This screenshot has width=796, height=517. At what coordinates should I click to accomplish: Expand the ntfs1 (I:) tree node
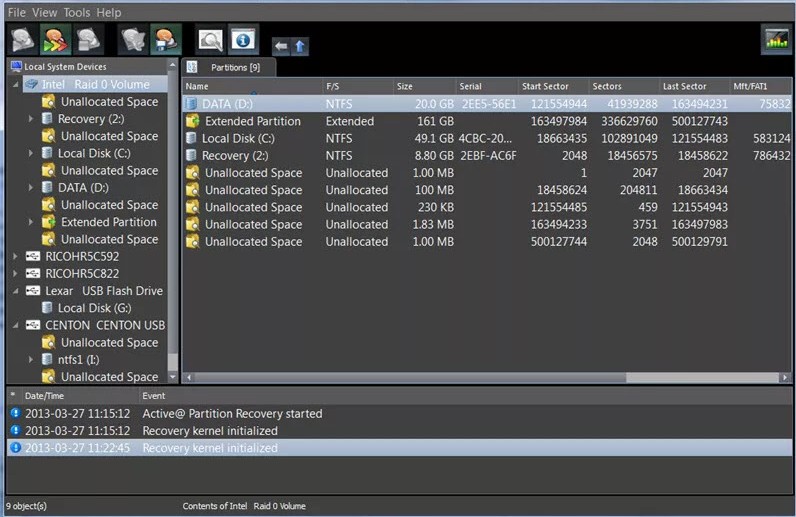[31, 360]
